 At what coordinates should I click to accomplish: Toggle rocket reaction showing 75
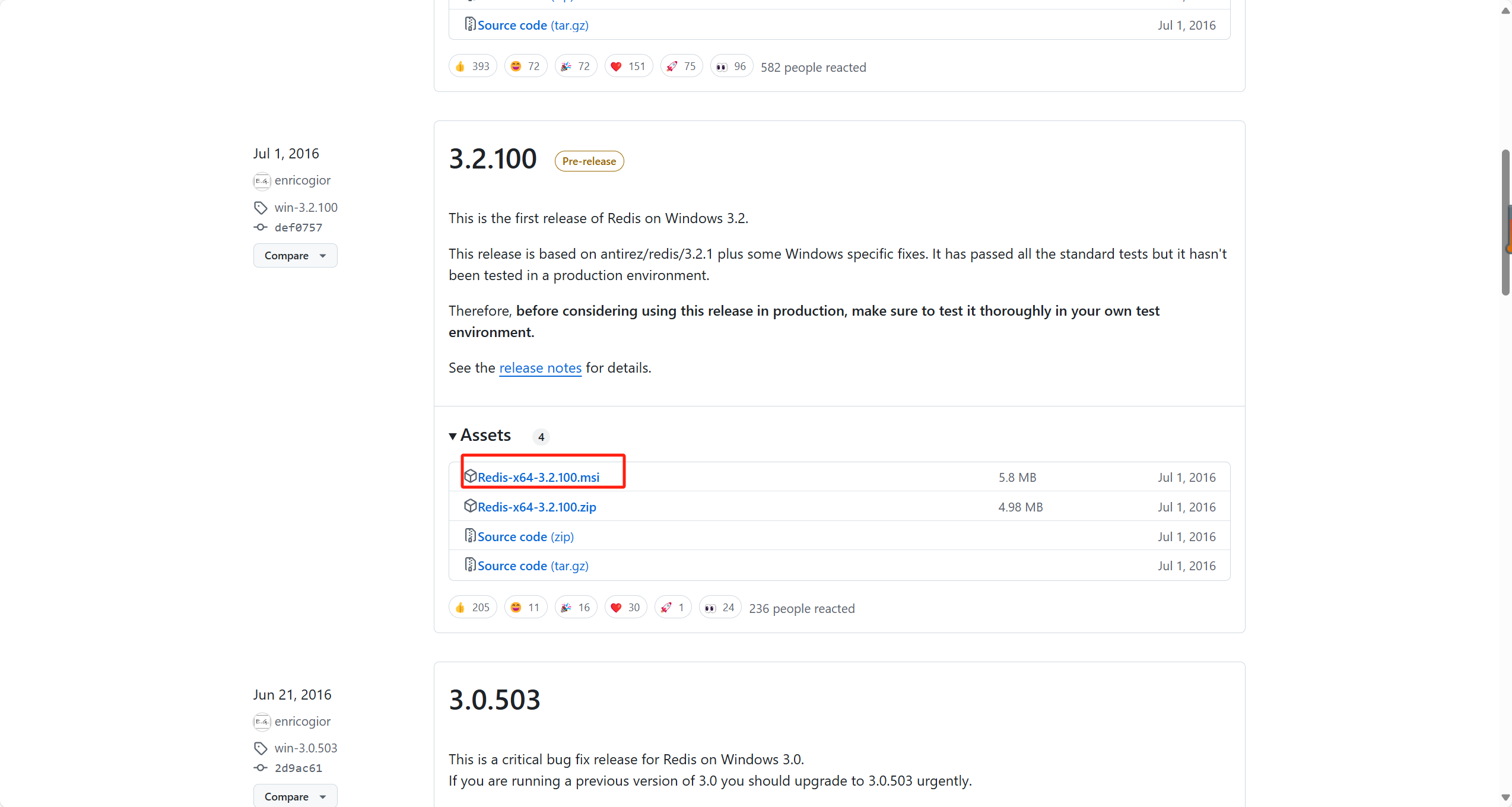pyautogui.click(x=681, y=66)
